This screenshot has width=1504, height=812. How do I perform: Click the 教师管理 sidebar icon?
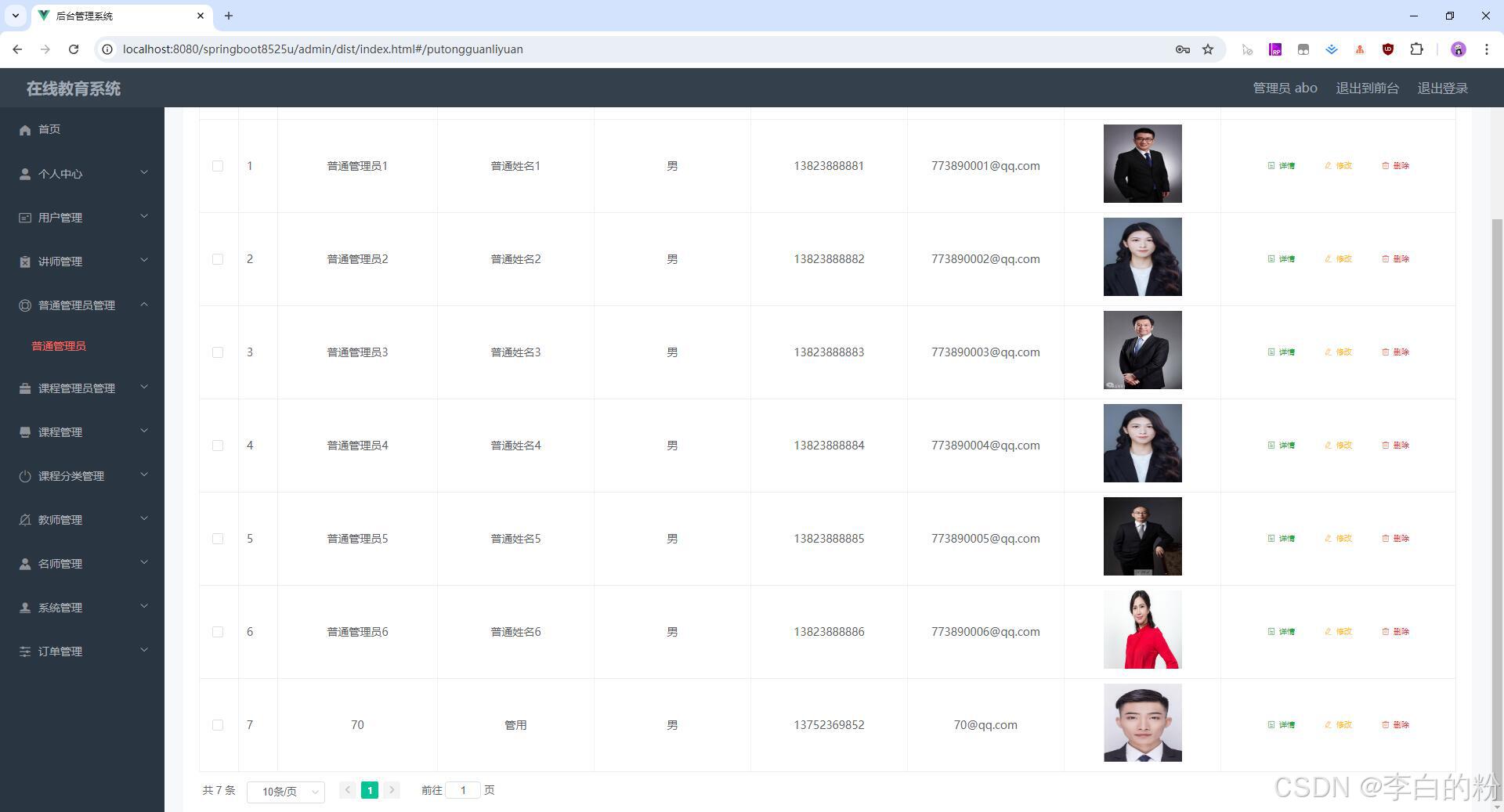point(25,520)
